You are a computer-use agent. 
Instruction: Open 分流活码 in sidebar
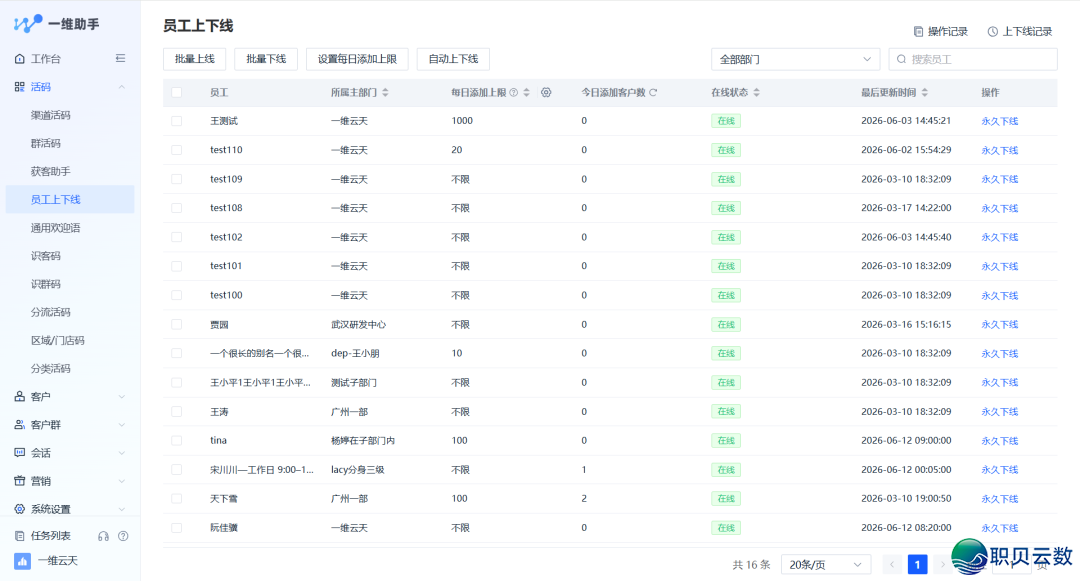[50, 313]
